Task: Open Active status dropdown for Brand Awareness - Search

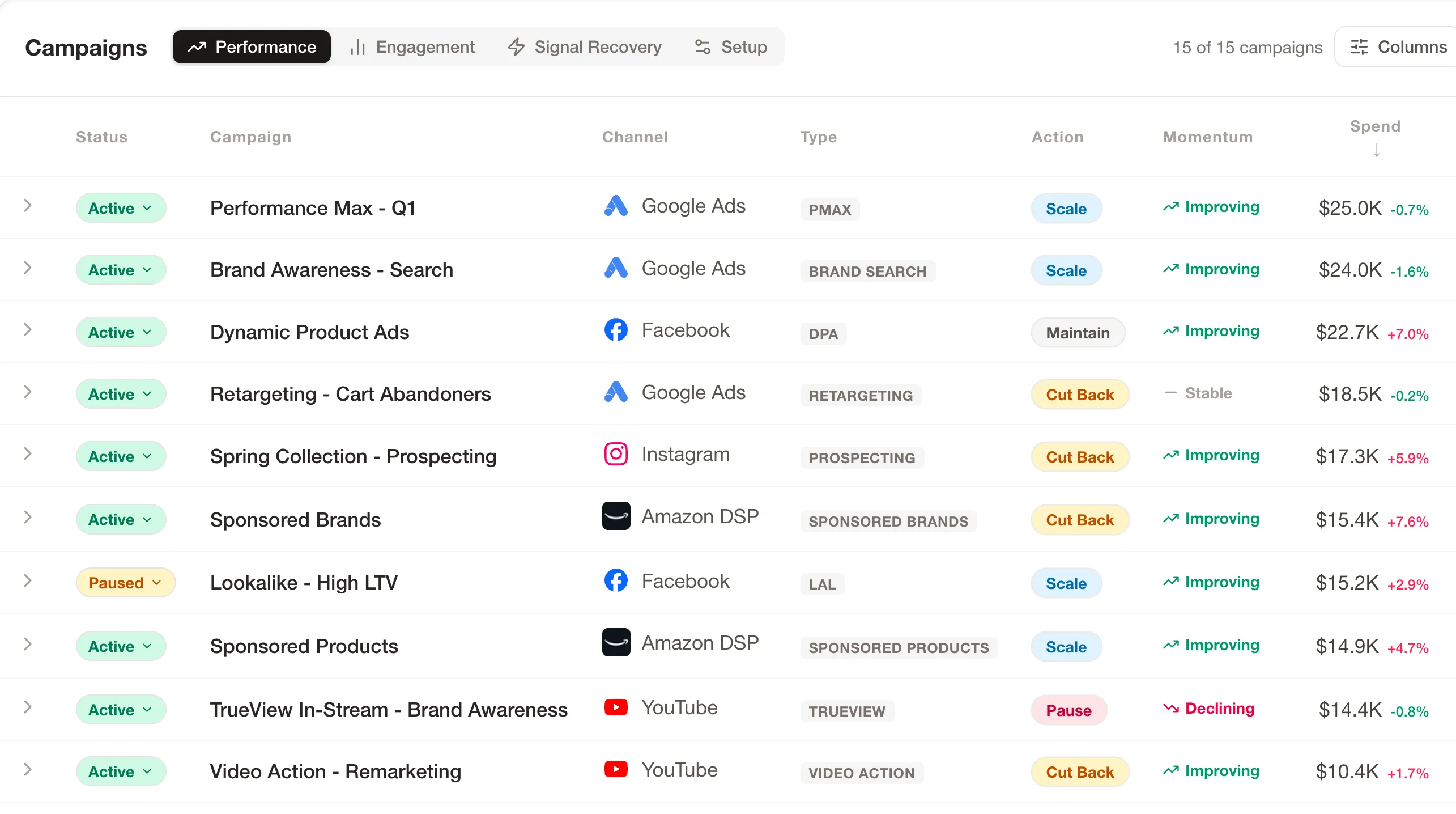Action: click(121, 270)
